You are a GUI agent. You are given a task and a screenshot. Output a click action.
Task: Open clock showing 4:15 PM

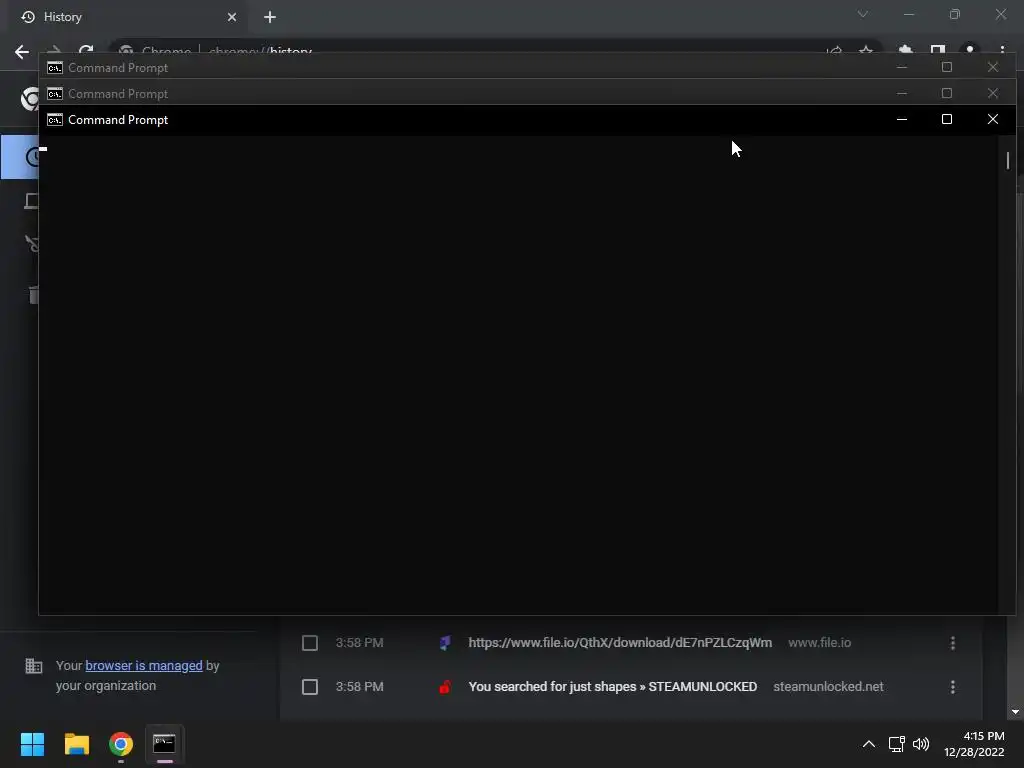click(x=974, y=744)
